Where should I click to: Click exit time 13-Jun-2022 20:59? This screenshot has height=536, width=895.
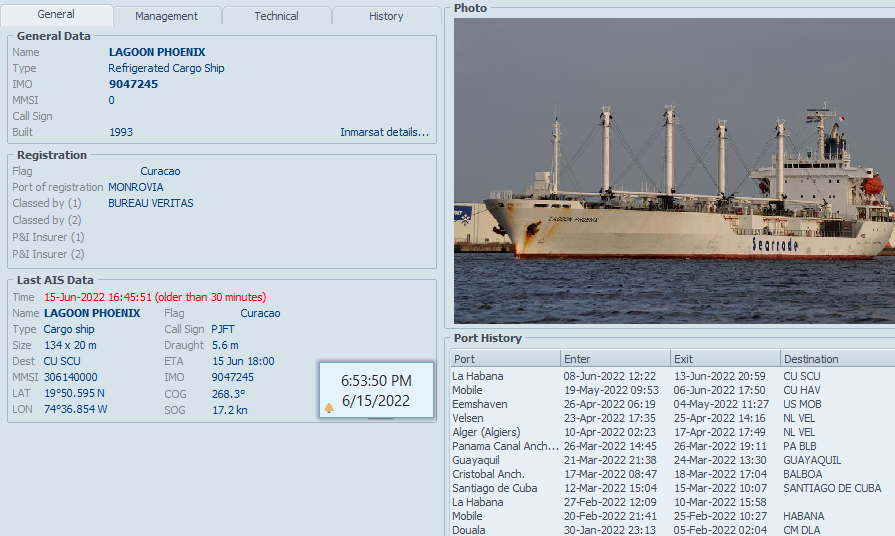(719, 376)
